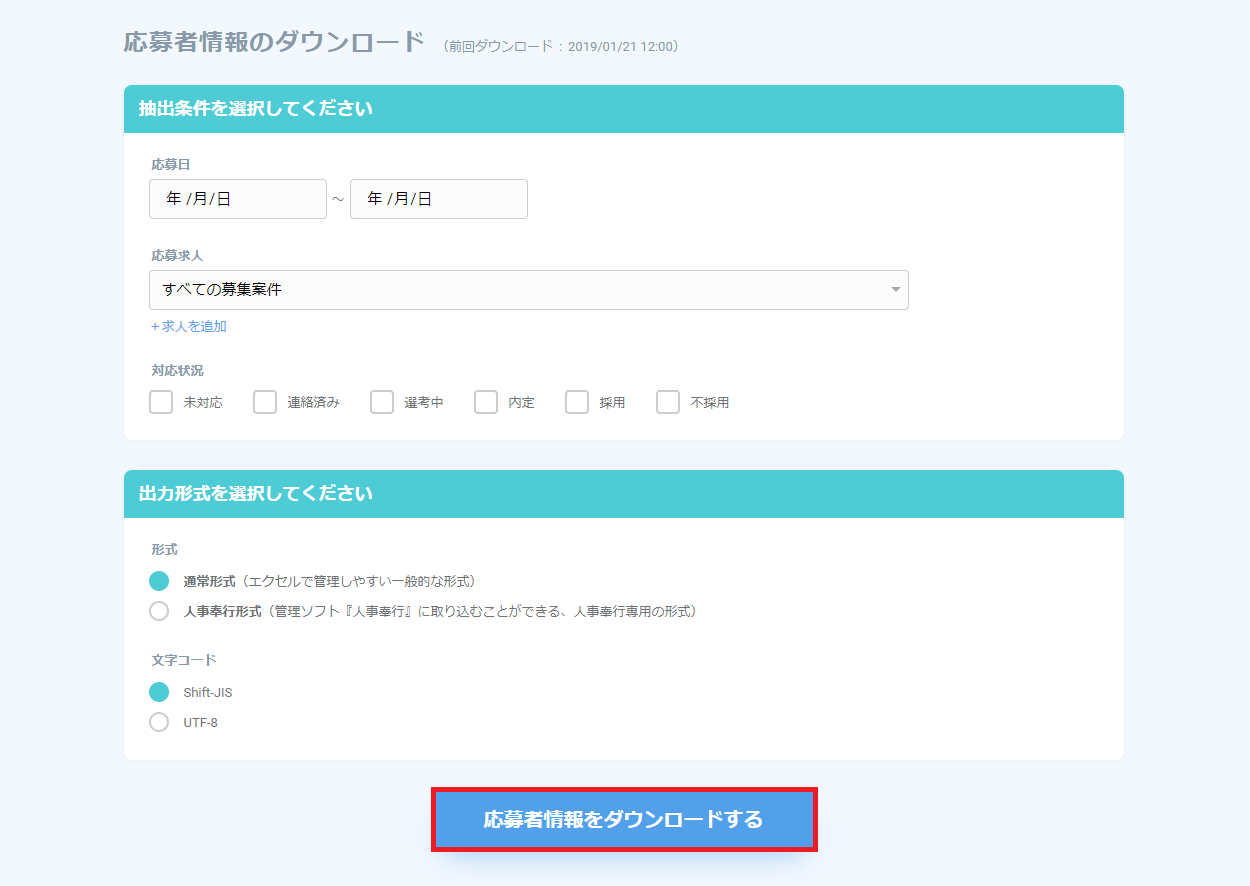Select Shift-JIS character encoding
The width and height of the screenshot is (1250, 886).
pos(159,692)
